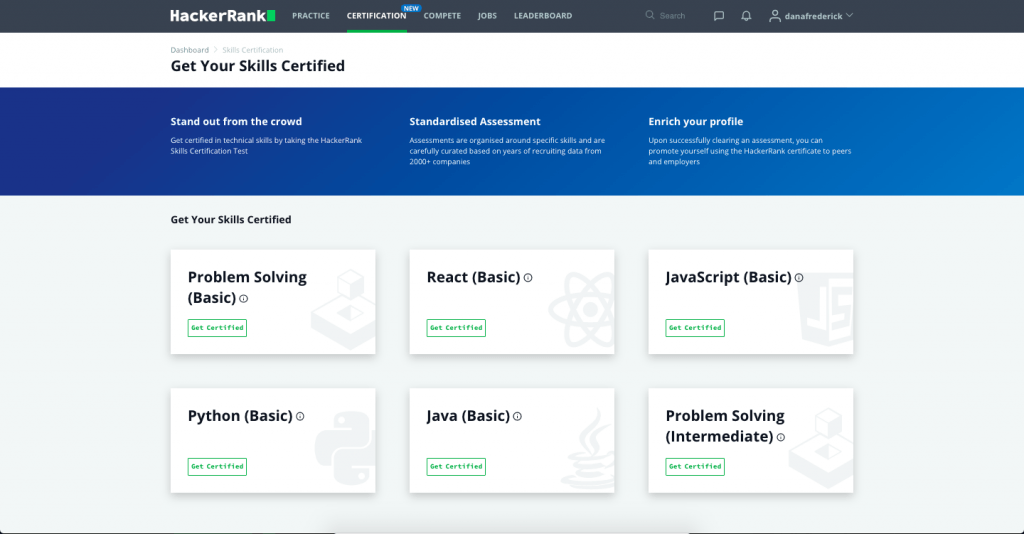
Task: Click the Problem Solving (Basic) title
Action: point(247,287)
